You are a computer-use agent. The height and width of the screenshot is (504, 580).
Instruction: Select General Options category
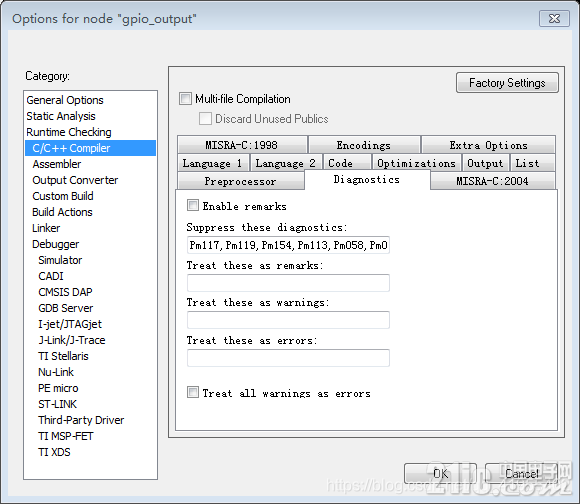65,100
